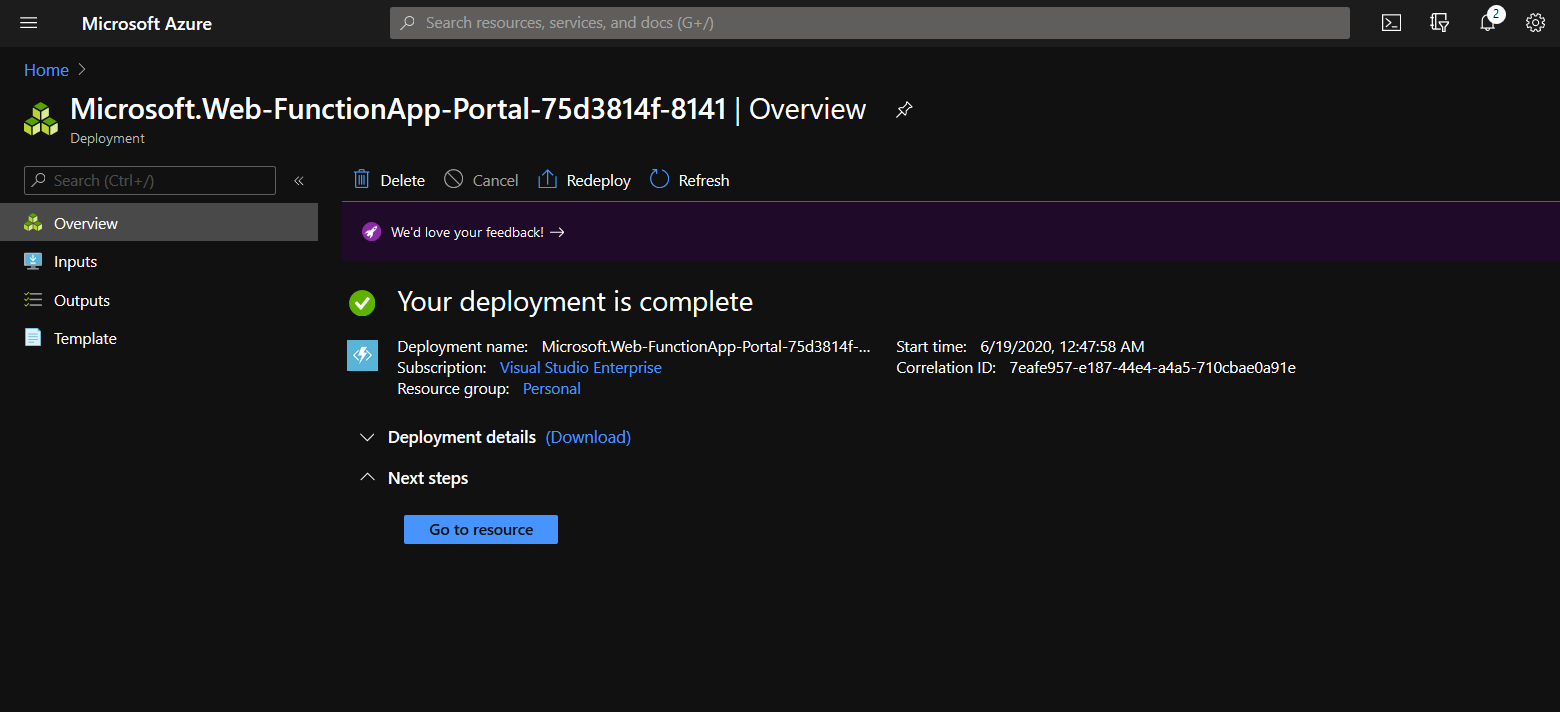Image resolution: width=1560 pixels, height=712 pixels.
Task: Open the Notifications bell
Action: (x=1487, y=22)
